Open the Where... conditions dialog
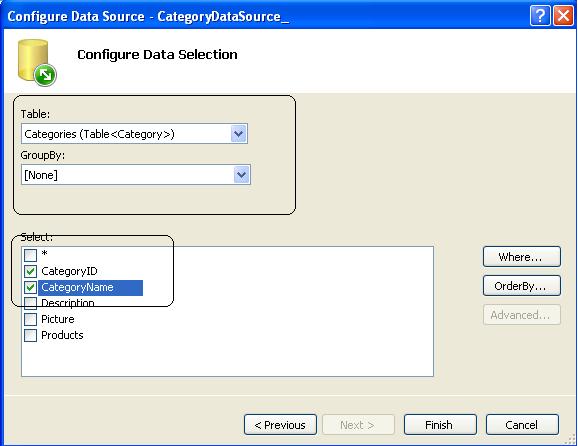 522,257
